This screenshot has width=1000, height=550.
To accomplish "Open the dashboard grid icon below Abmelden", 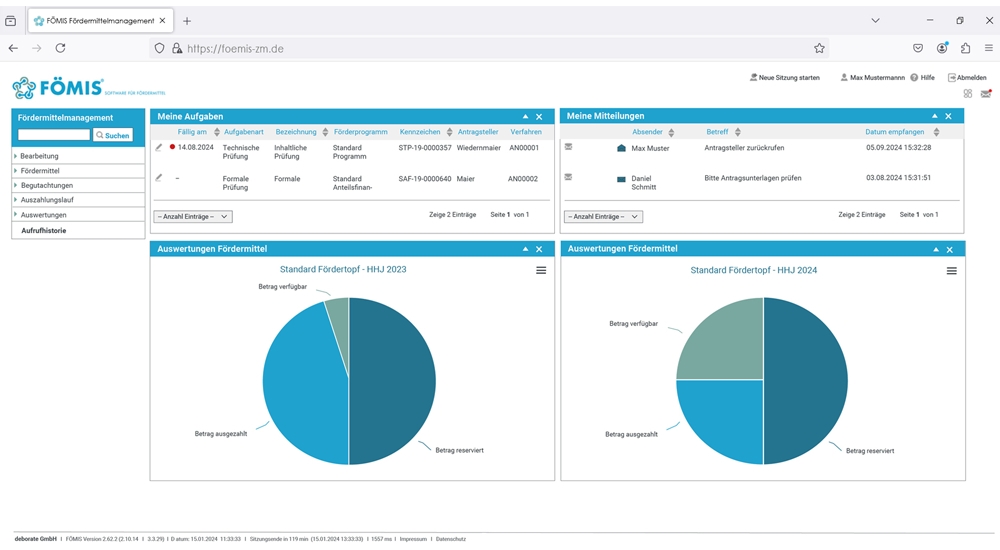I will click(x=967, y=94).
